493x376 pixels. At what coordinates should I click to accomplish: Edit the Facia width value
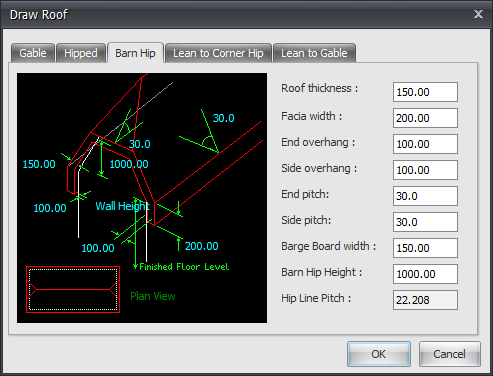tap(425, 118)
